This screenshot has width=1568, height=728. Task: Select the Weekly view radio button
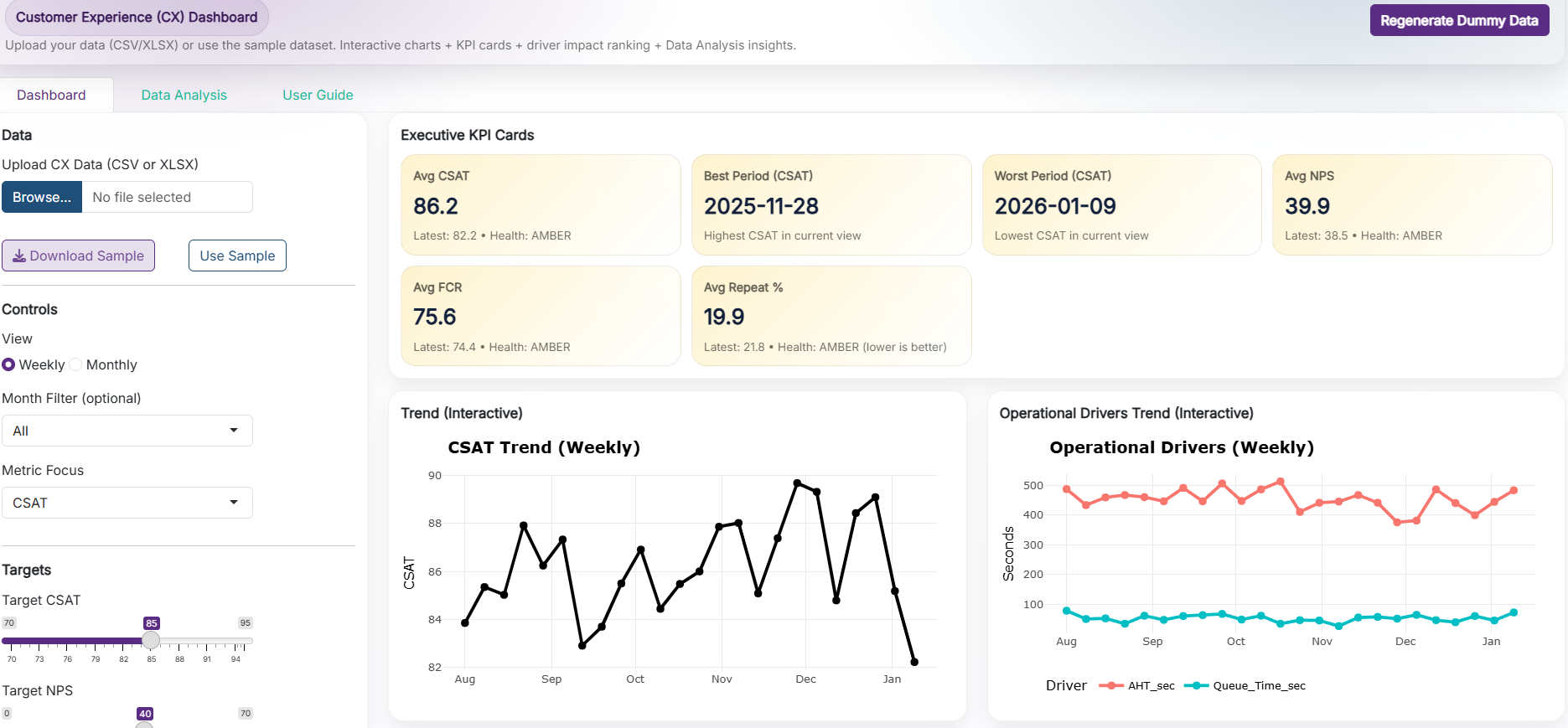pyautogui.click(x=8, y=364)
